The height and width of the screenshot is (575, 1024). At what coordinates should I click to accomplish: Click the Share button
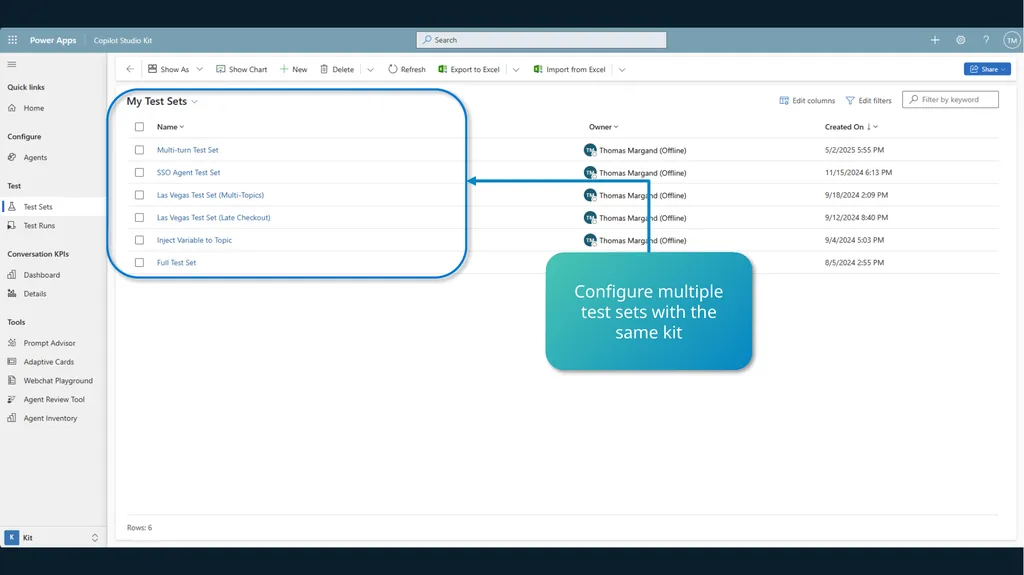(x=987, y=69)
